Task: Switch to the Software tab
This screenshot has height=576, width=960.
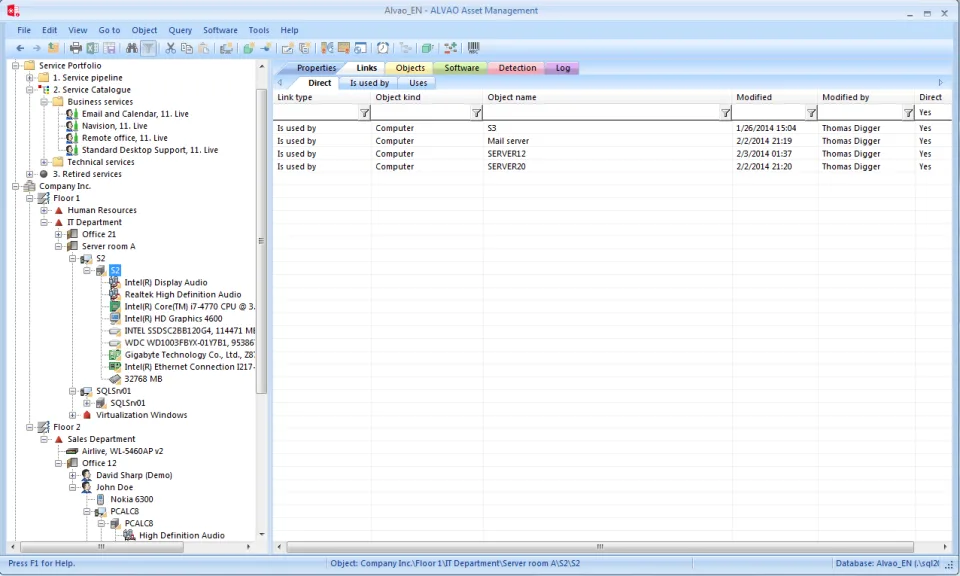Action: [x=462, y=68]
